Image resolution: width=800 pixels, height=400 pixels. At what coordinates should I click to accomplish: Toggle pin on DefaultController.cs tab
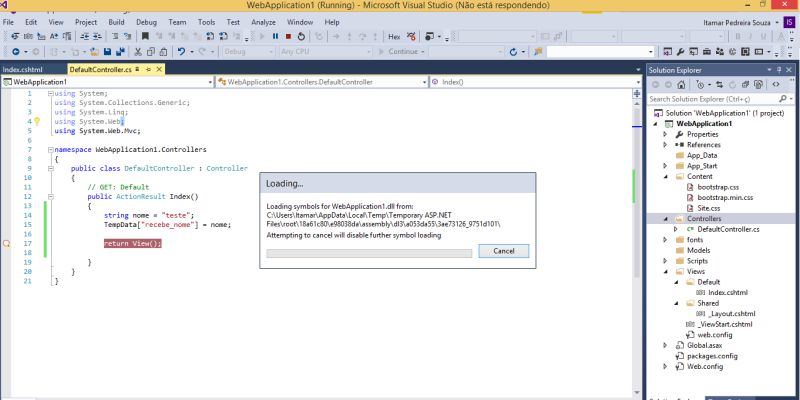(148, 69)
